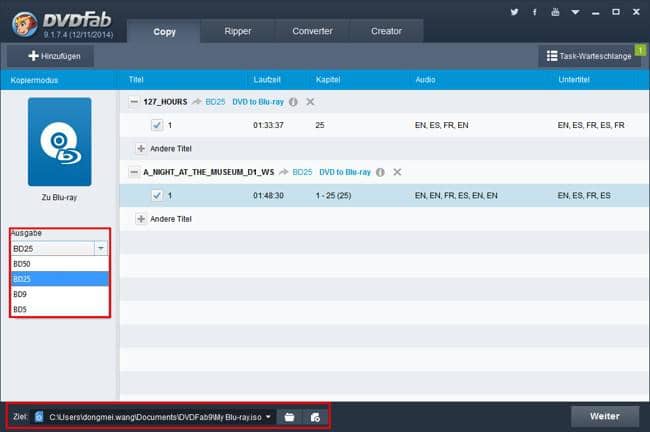Click the Laufzeit column header
The width and height of the screenshot is (650, 432).
click(267, 80)
